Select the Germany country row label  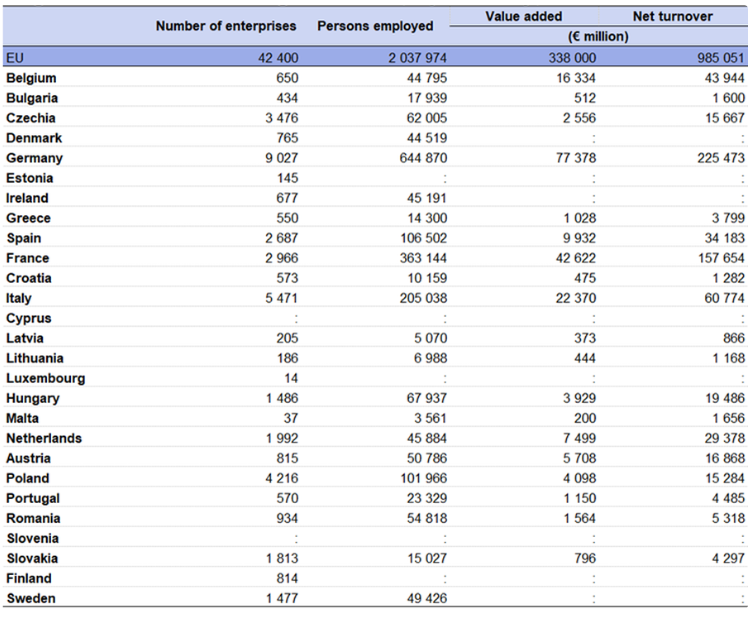click(34, 158)
